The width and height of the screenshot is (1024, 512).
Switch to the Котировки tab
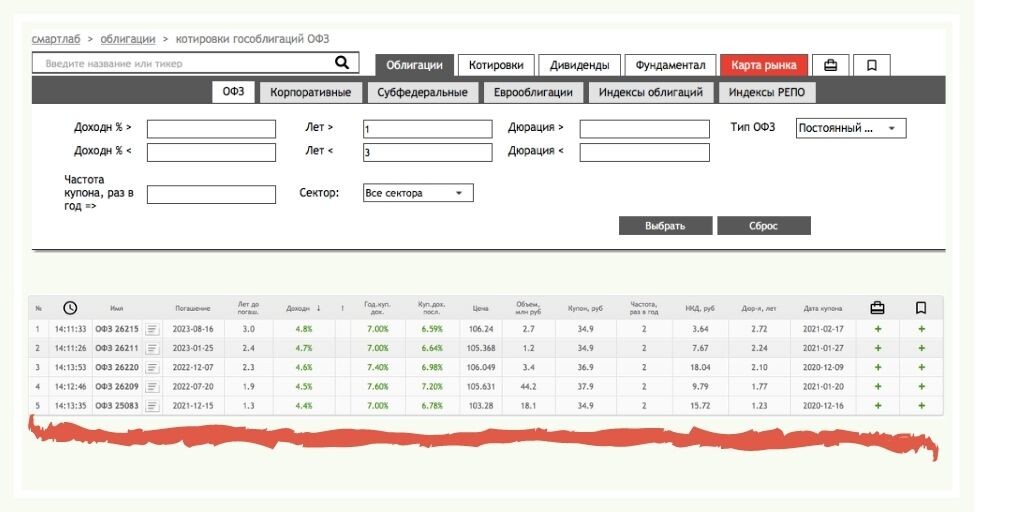point(496,65)
